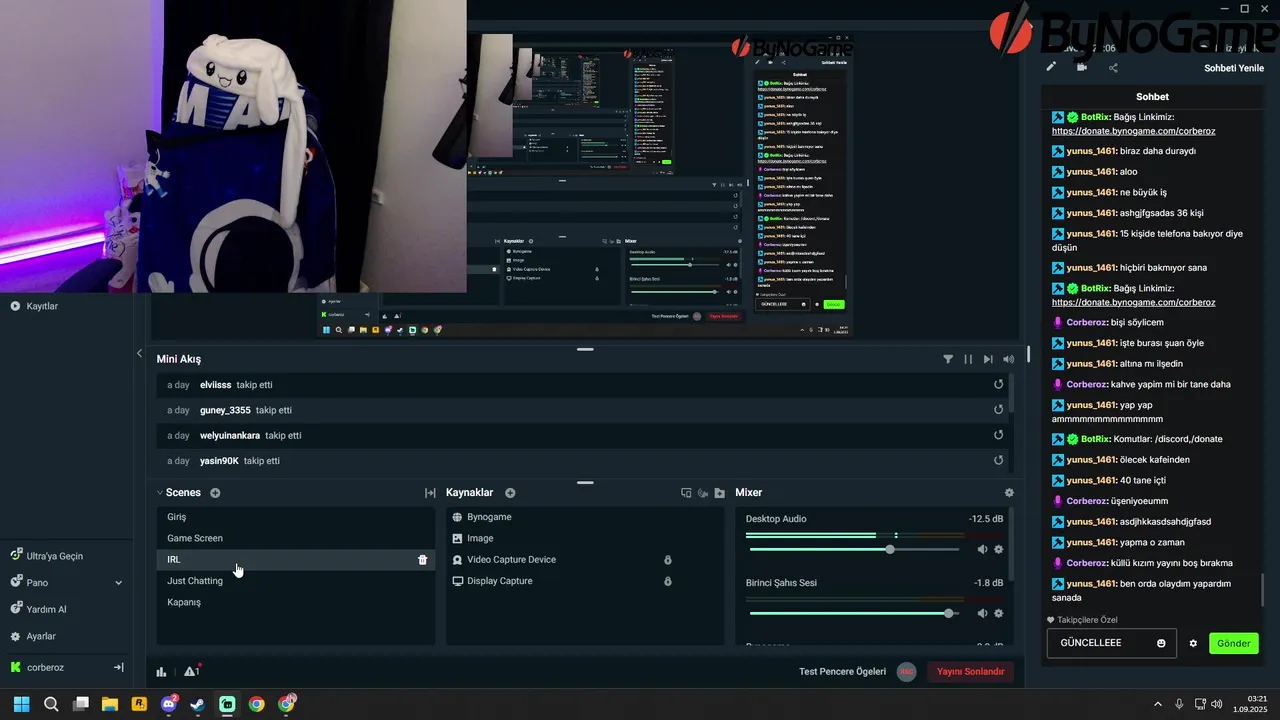Delete the IRL scene with trash icon
This screenshot has width=1280, height=720.
point(422,560)
